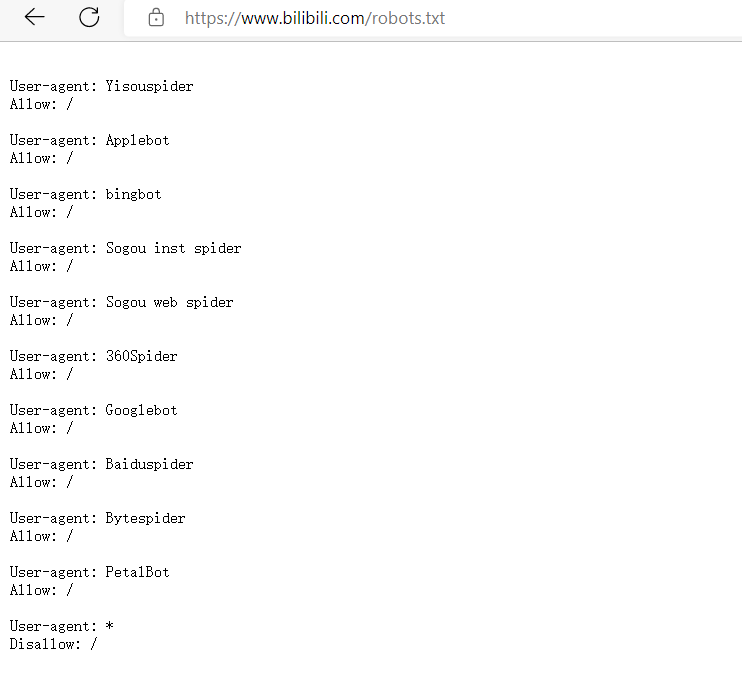Click on 'User-agent: bingbot' text
This screenshot has width=742, height=696.
click(x=86, y=194)
